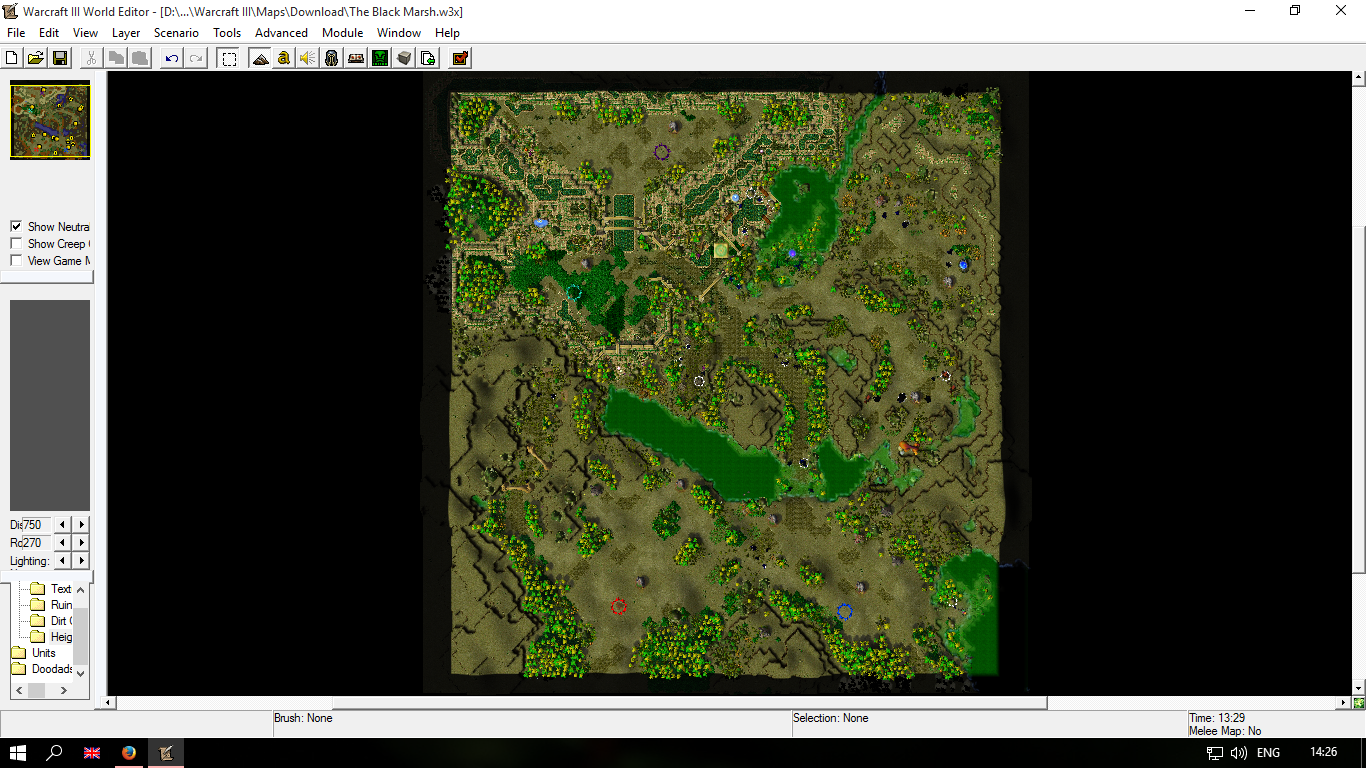Click the taskbar clock 14:26
1366x768 pixels.
coord(1323,753)
